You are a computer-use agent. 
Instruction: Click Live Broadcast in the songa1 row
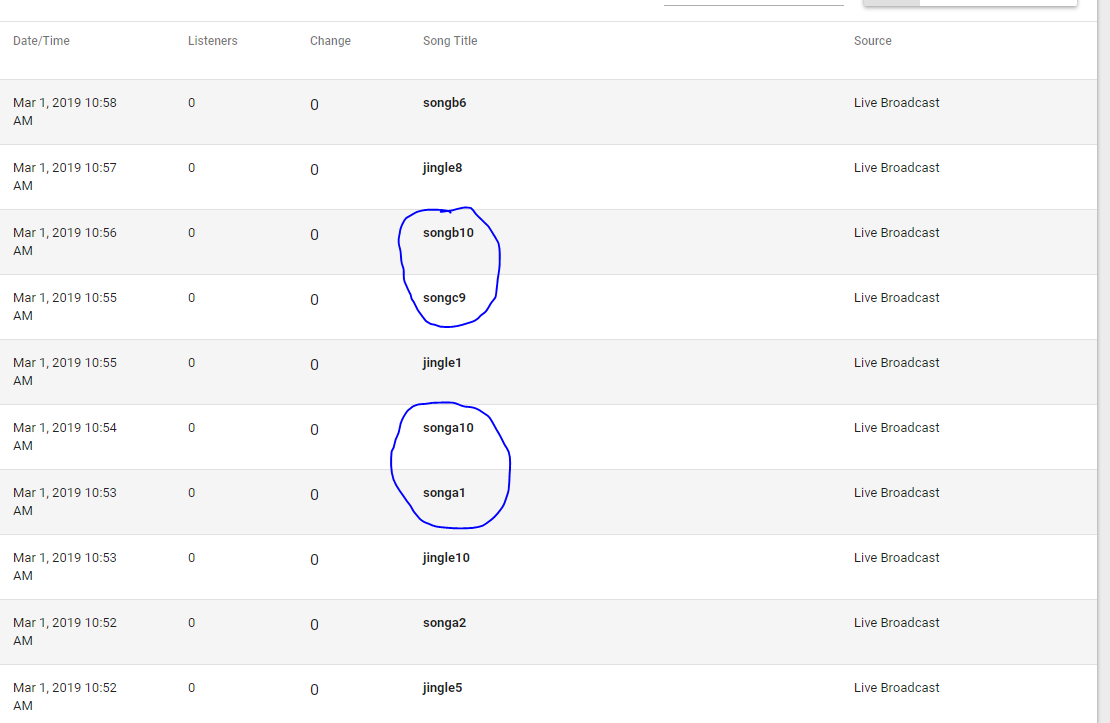pos(896,493)
